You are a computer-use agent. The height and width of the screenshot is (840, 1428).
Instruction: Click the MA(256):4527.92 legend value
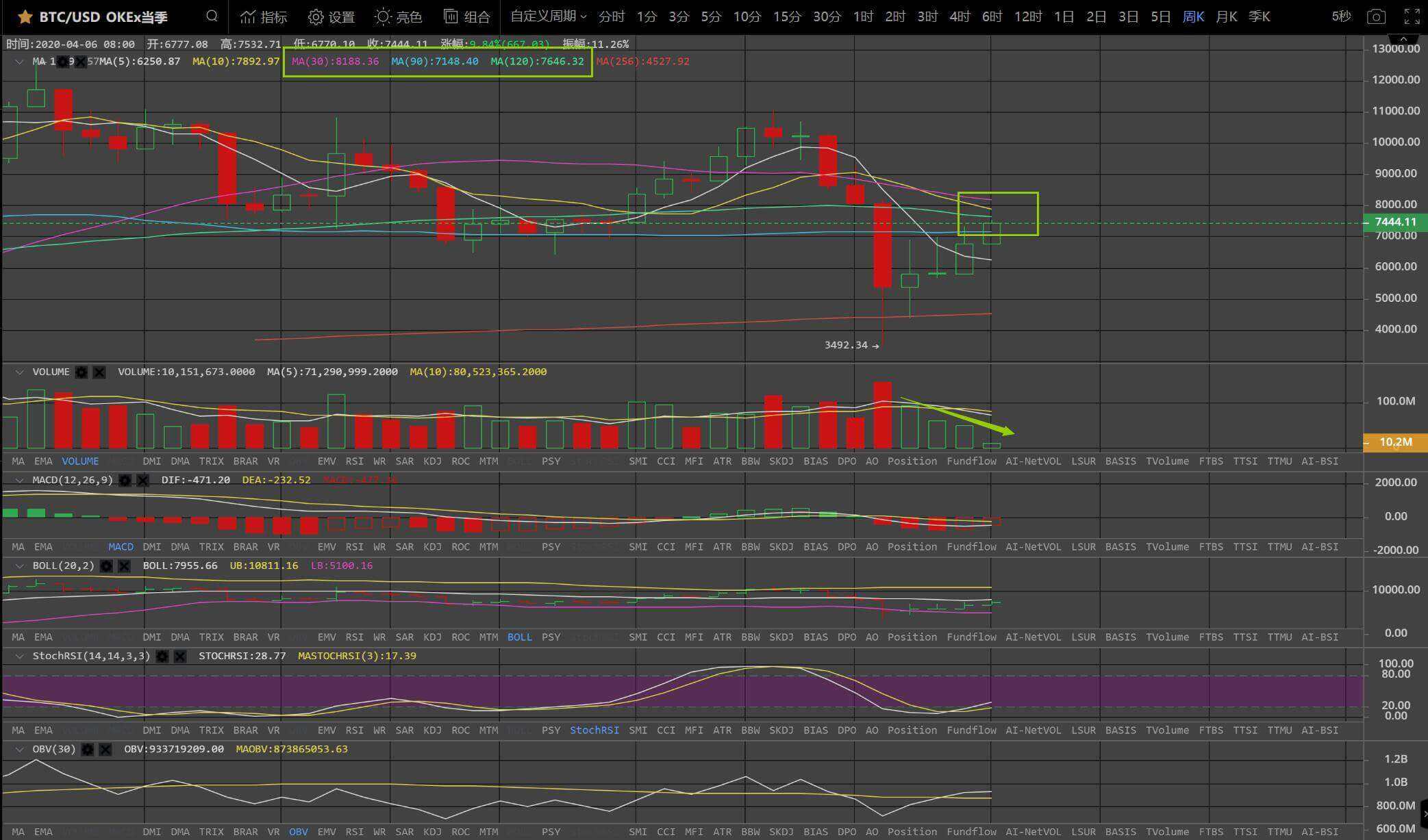click(642, 62)
